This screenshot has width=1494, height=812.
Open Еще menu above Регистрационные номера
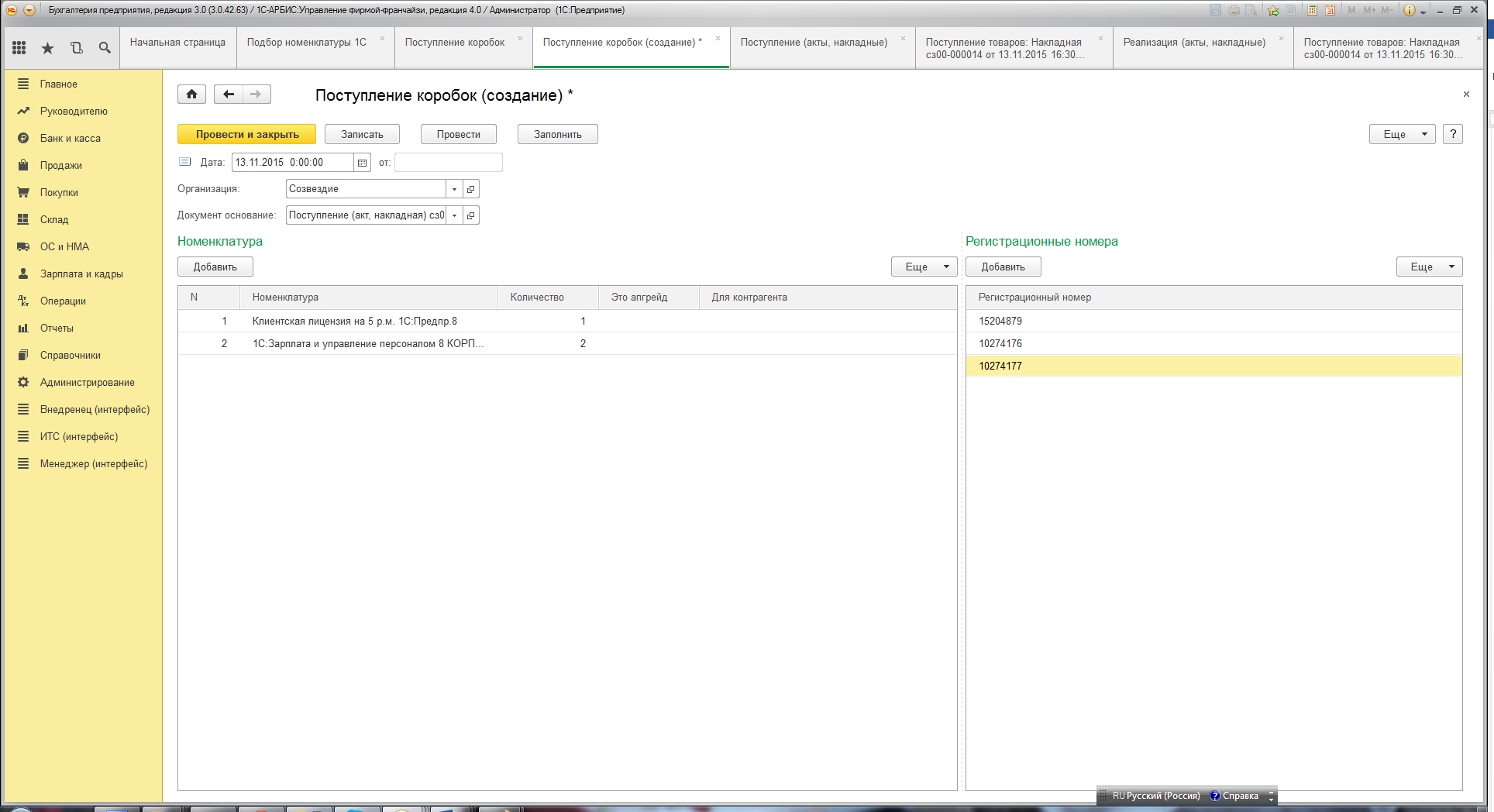pyautogui.click(x=1429, y=267)
